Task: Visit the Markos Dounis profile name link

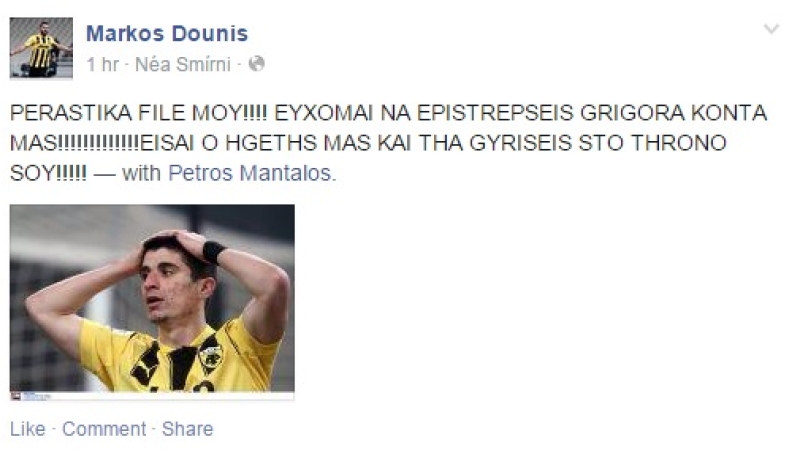Action: click(x=167, y=33)
